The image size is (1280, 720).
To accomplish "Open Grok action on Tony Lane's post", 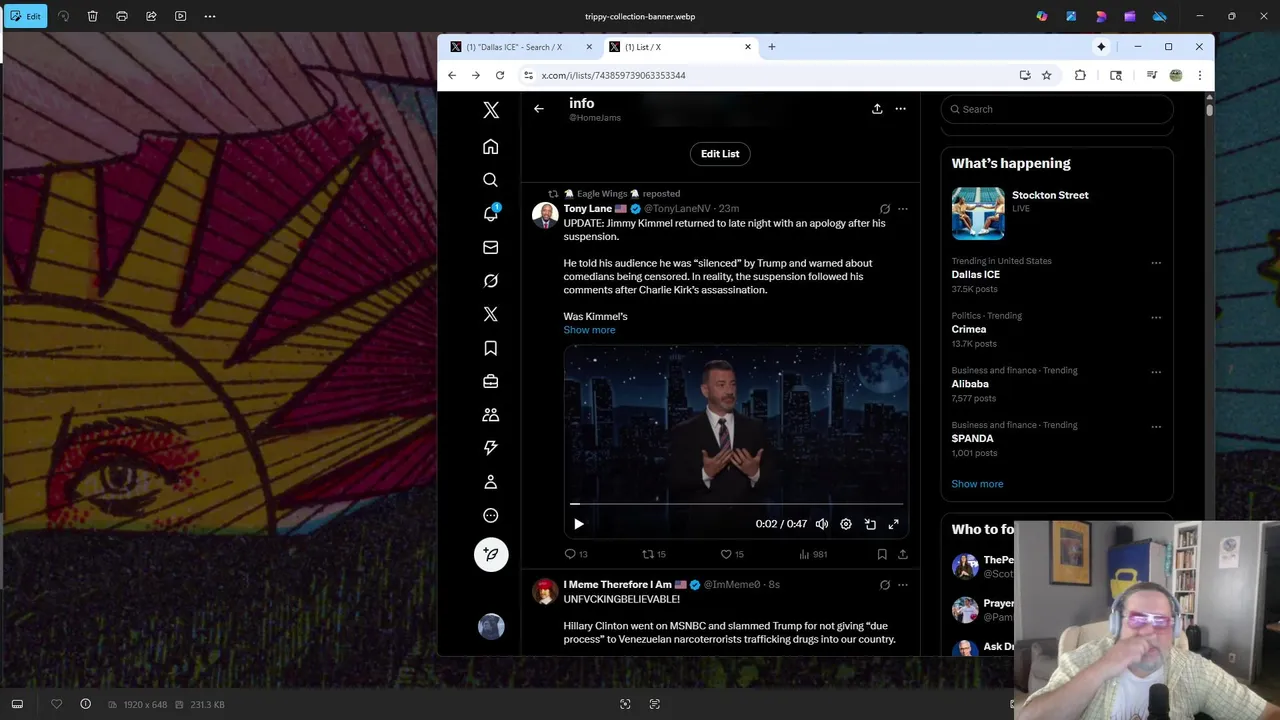I will (884, 209).
